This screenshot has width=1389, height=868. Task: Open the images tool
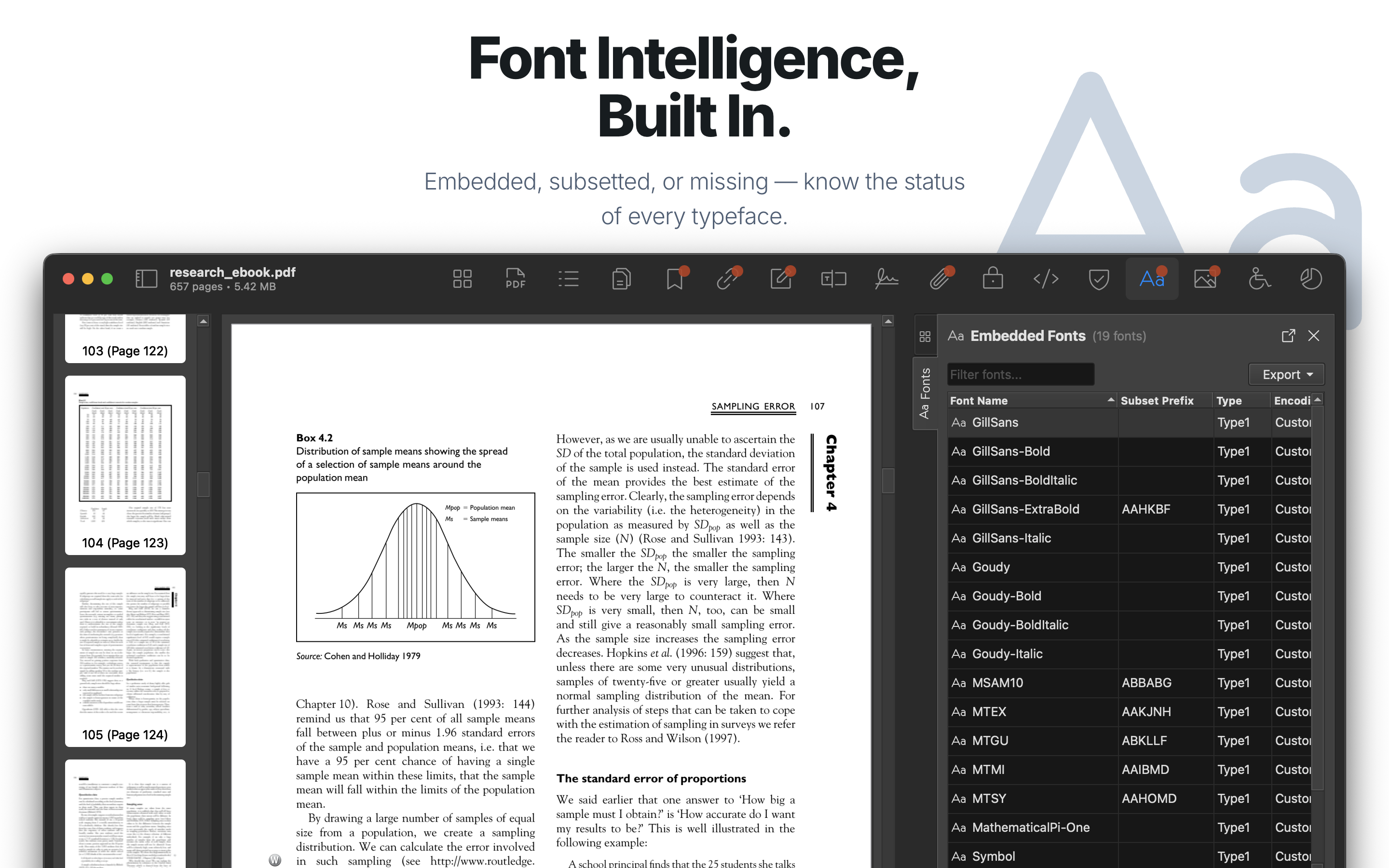(x=1205, y=279)
